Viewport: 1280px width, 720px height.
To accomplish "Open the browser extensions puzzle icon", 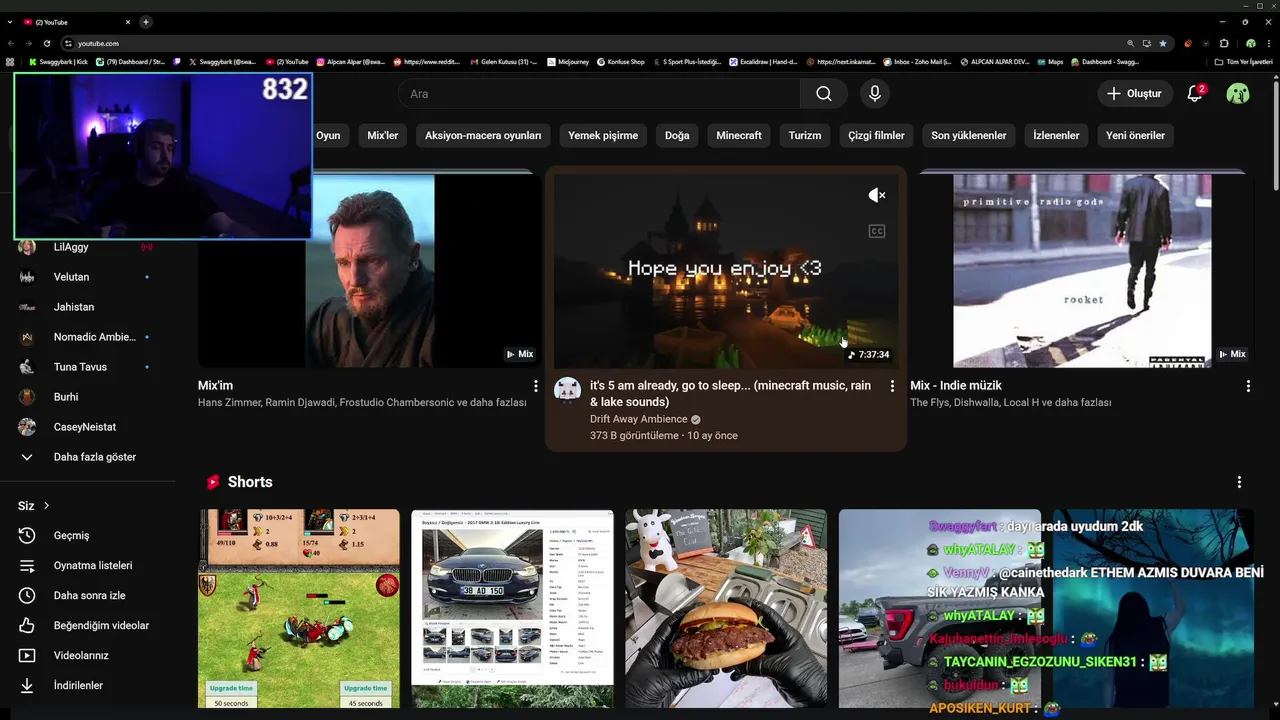I will pyautogui.click(x=1223, y=43).
